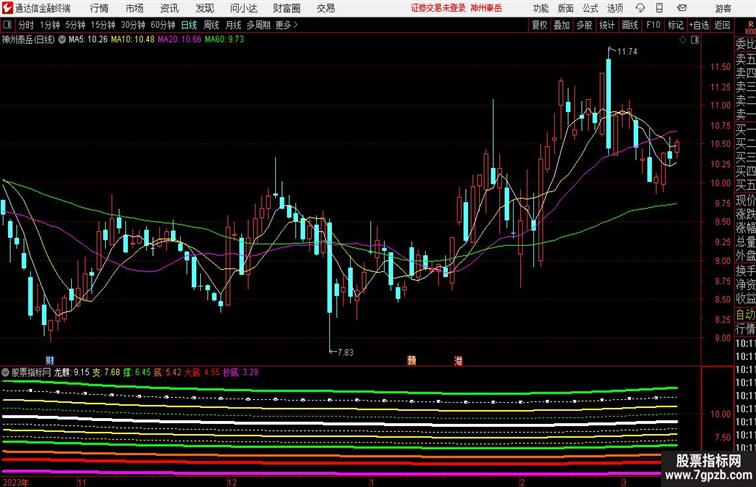Click the MA60: 9.73 value label

(224, 40)
